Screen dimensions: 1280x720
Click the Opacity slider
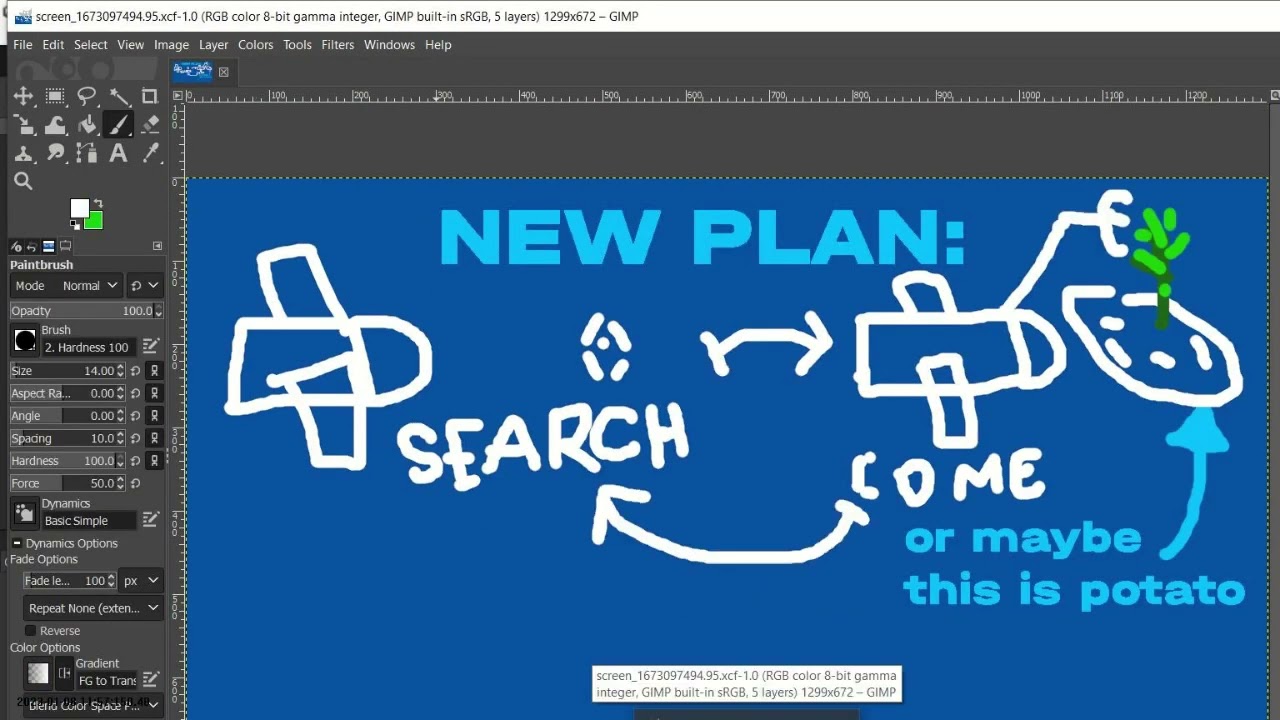(x=80, y=311)
